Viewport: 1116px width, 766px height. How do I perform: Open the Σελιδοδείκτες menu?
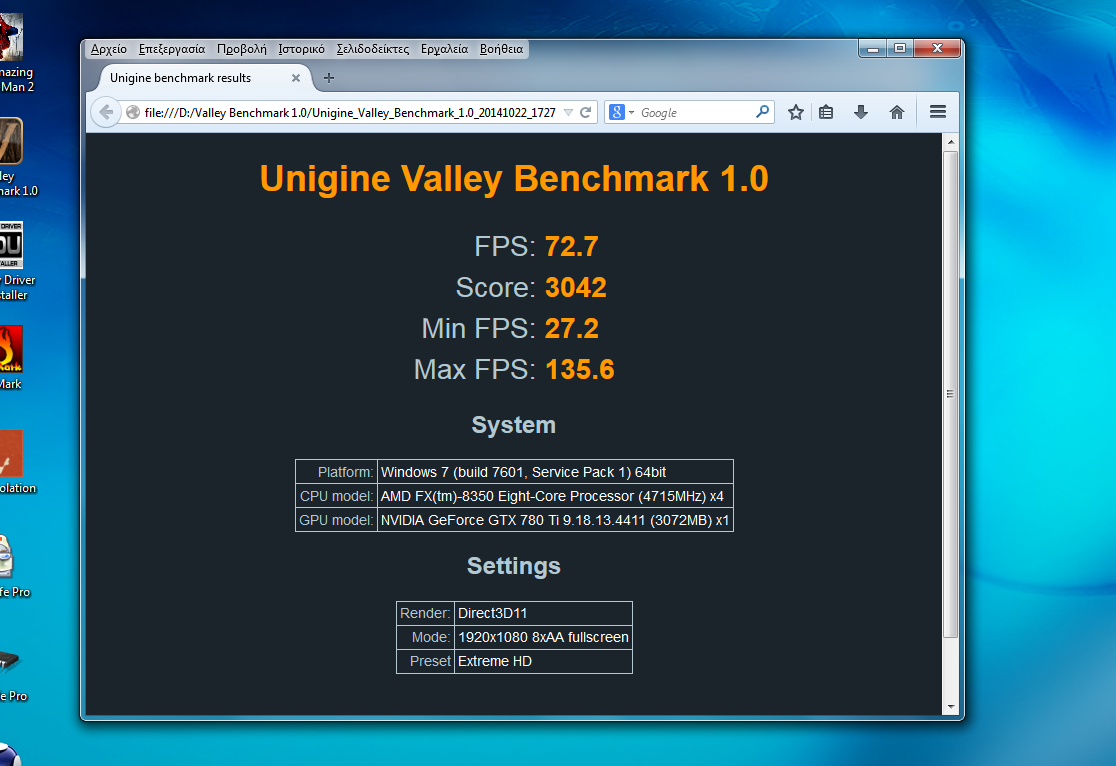372,49
